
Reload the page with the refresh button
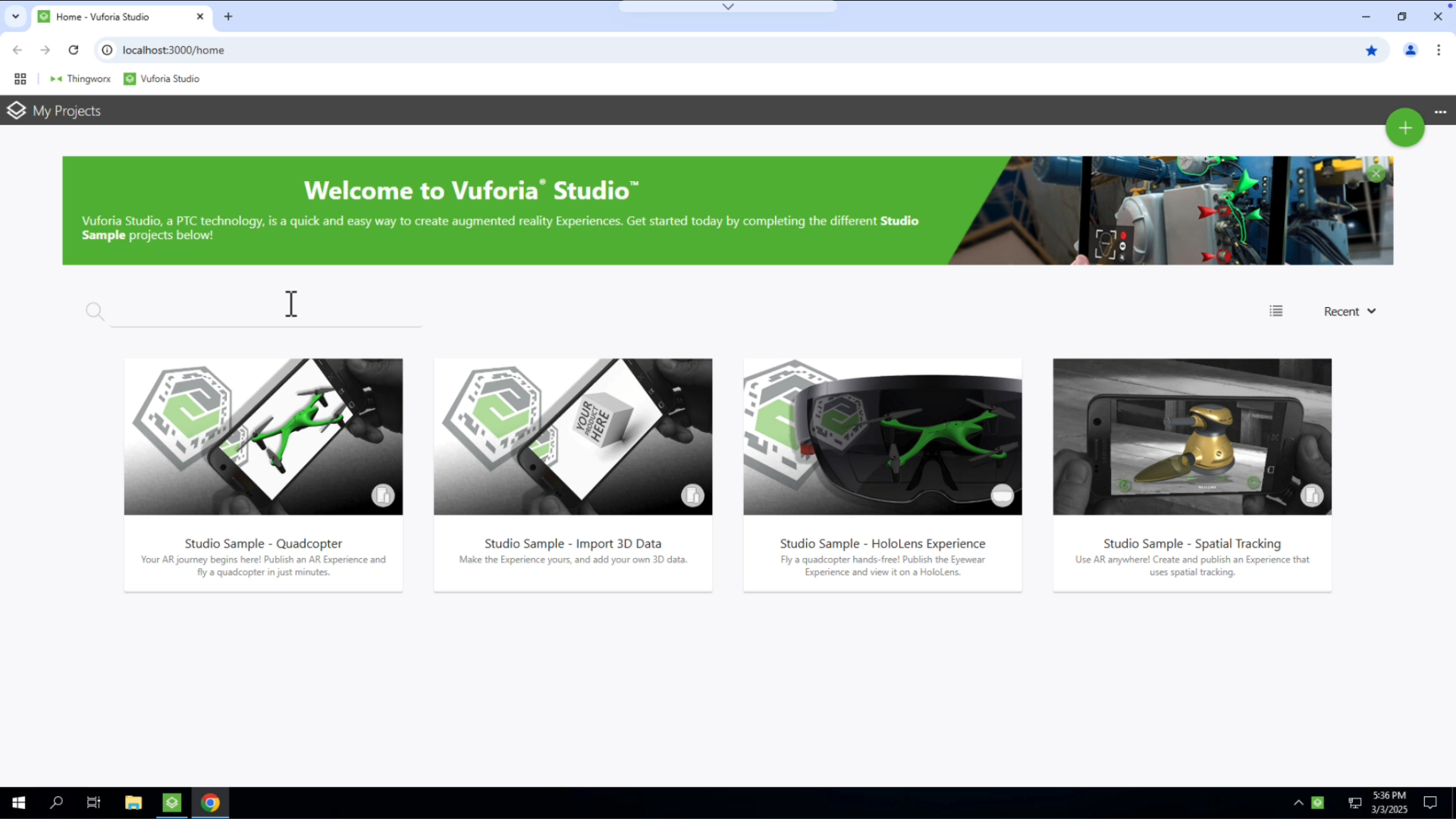[x=74, y=50]
